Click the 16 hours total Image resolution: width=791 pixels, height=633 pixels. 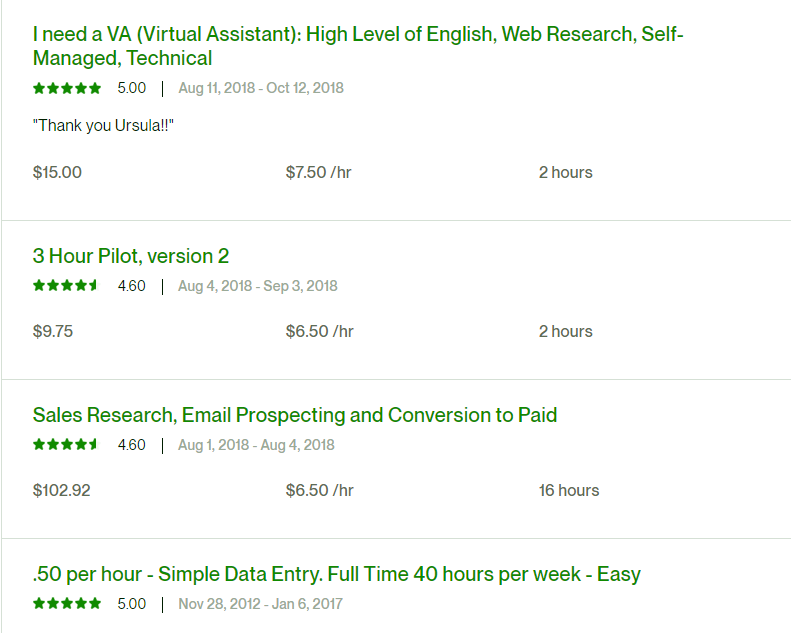point(569,490)
